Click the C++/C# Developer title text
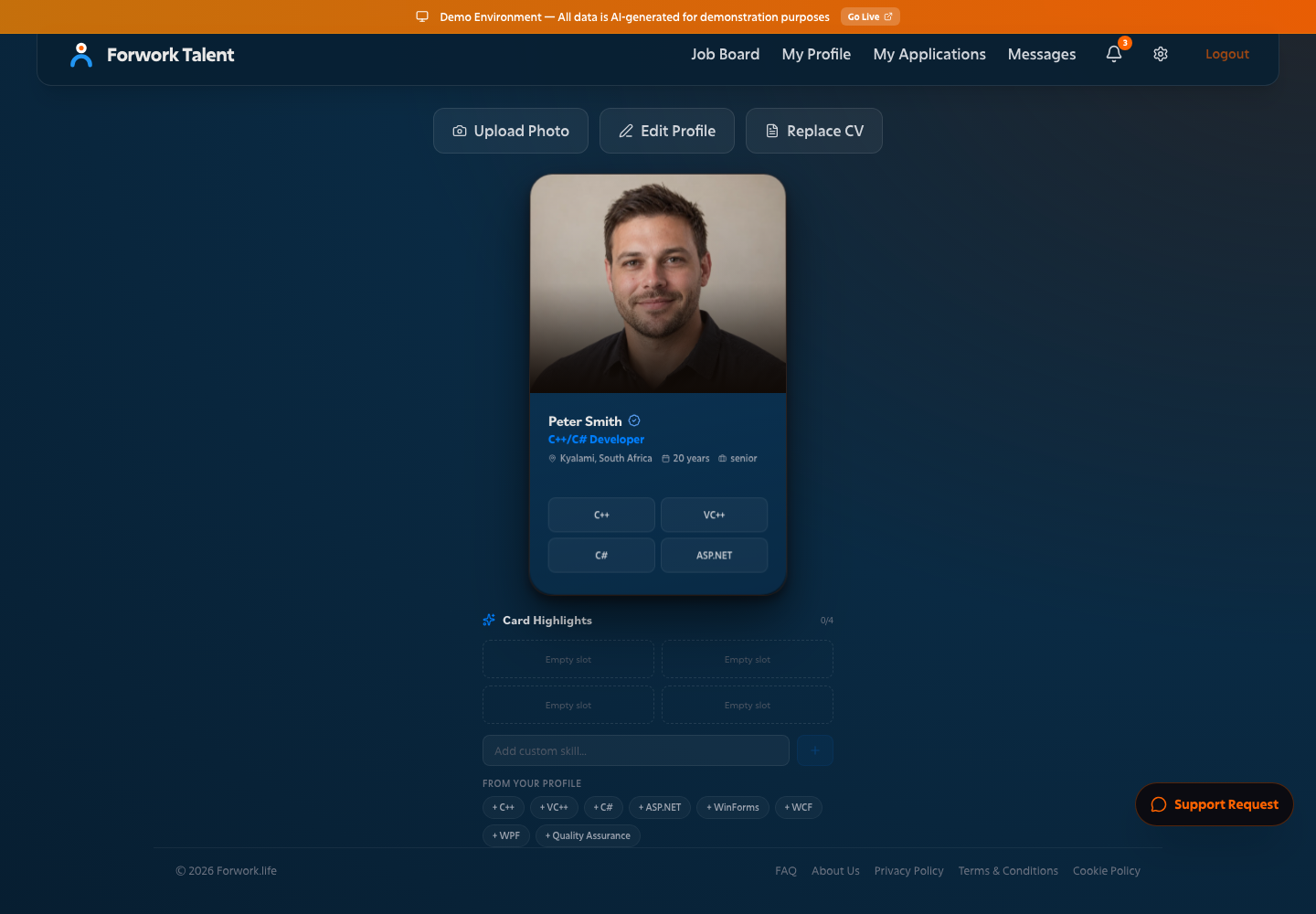1316x914 pixels. [x=596, y=440]
